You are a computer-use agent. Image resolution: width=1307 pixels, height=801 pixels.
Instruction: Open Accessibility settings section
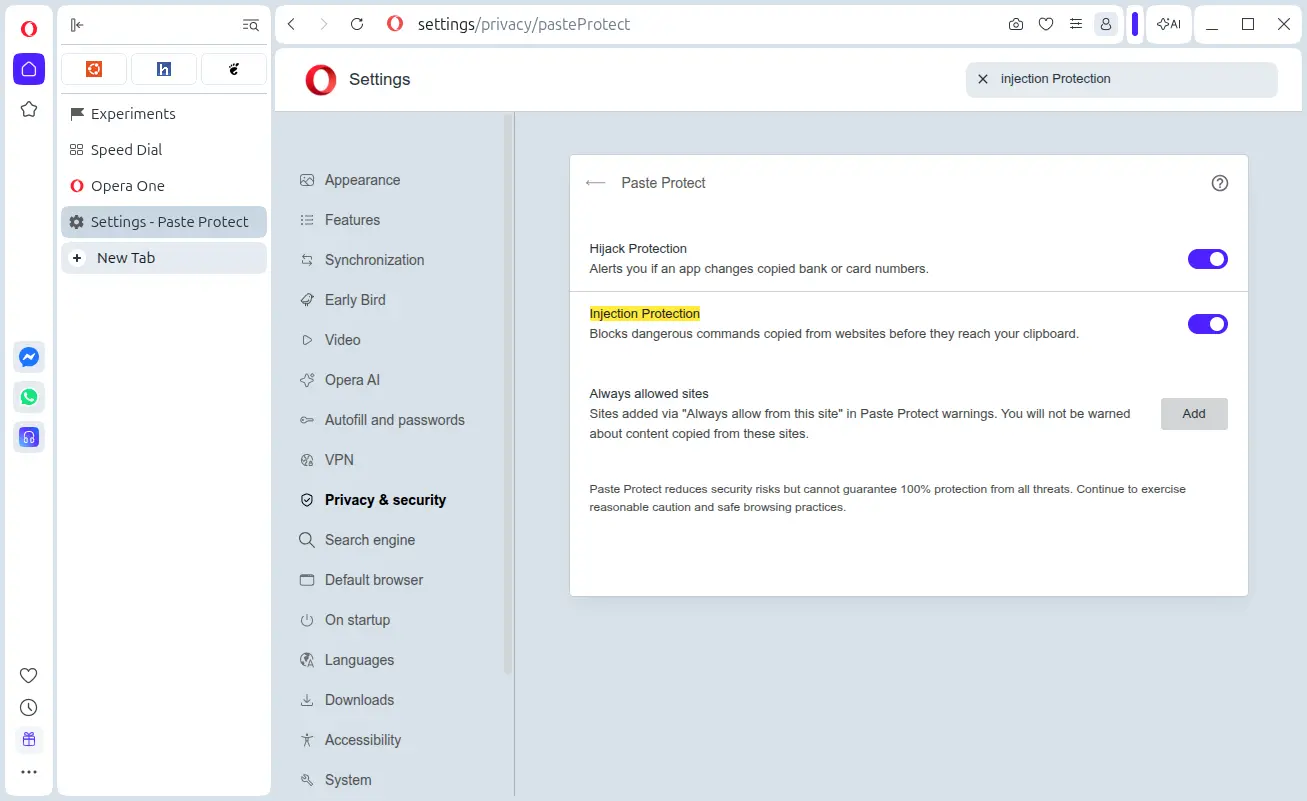coord(350,740)
